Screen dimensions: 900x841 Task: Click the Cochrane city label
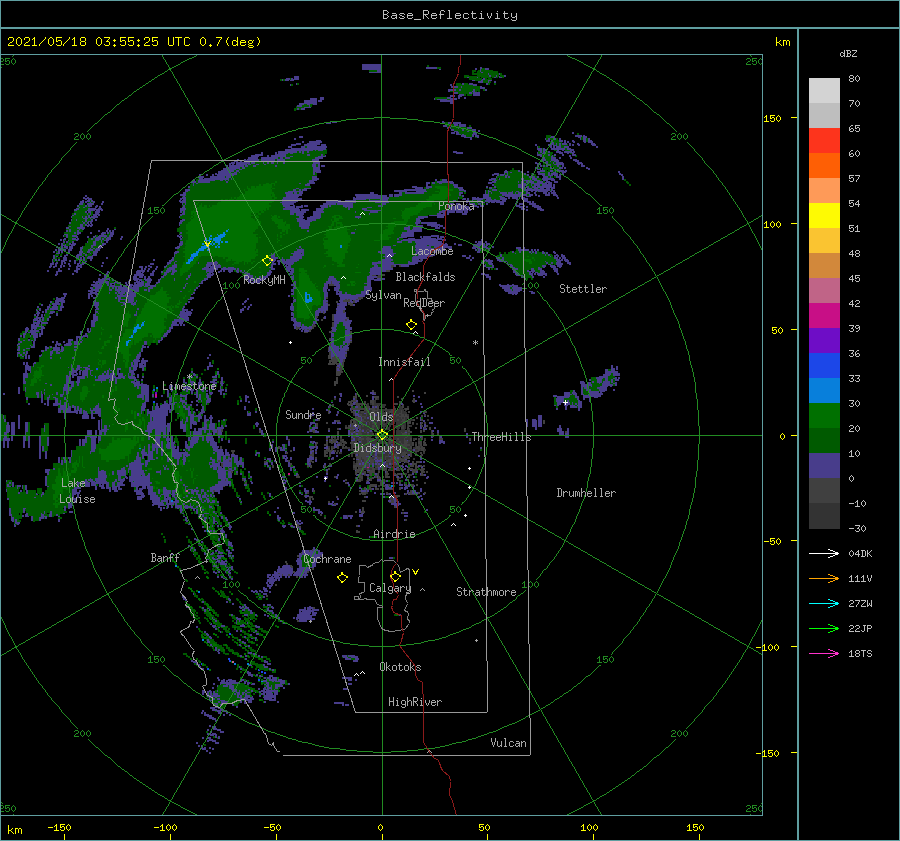[x=327, y=559]
